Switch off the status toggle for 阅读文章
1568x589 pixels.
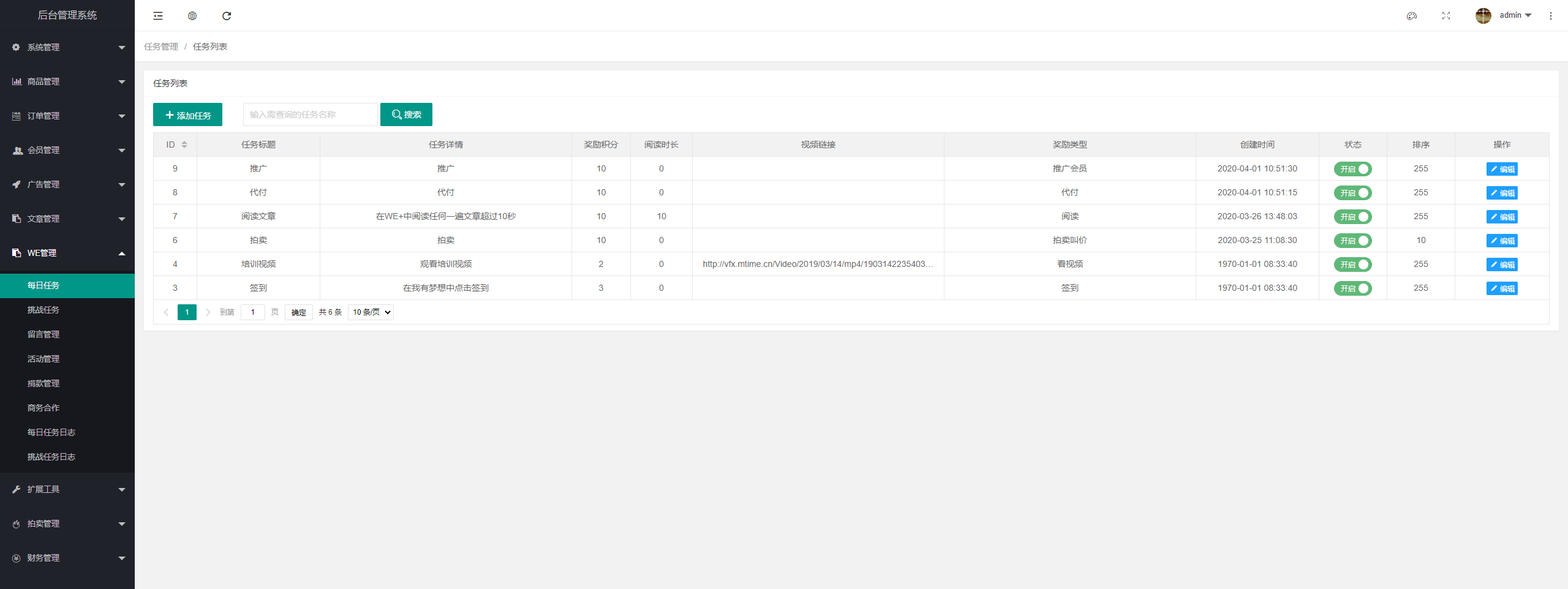[1352, 217]
